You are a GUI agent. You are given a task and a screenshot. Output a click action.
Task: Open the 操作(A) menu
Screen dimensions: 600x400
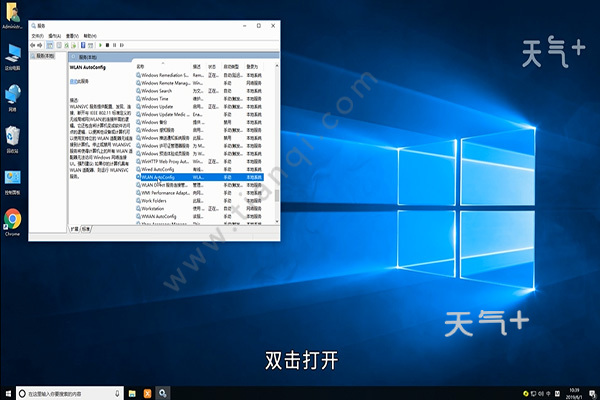(x=55, y=36)
